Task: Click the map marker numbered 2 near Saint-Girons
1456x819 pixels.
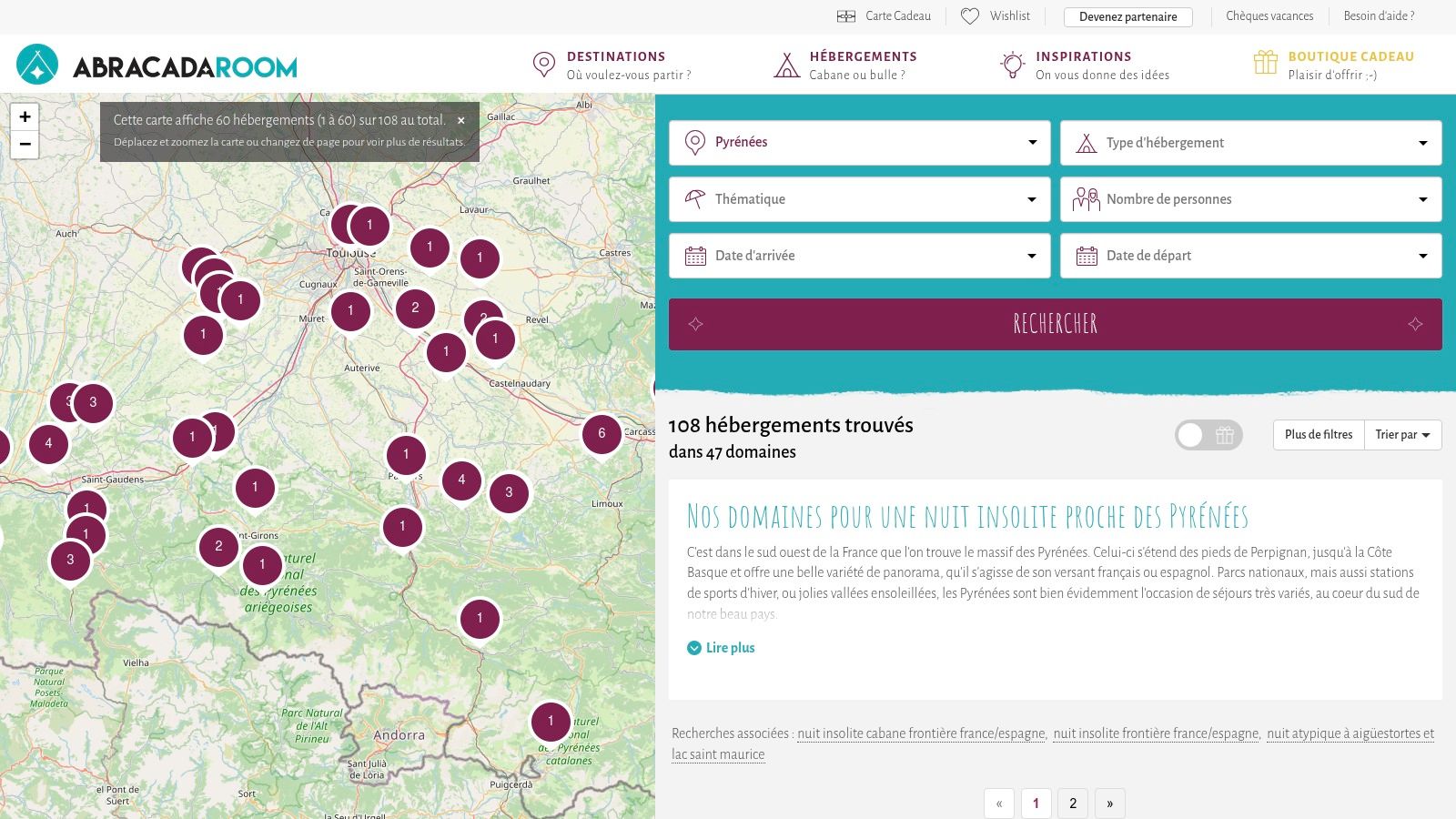Action: pyautogui.click(x=218, y=549)
